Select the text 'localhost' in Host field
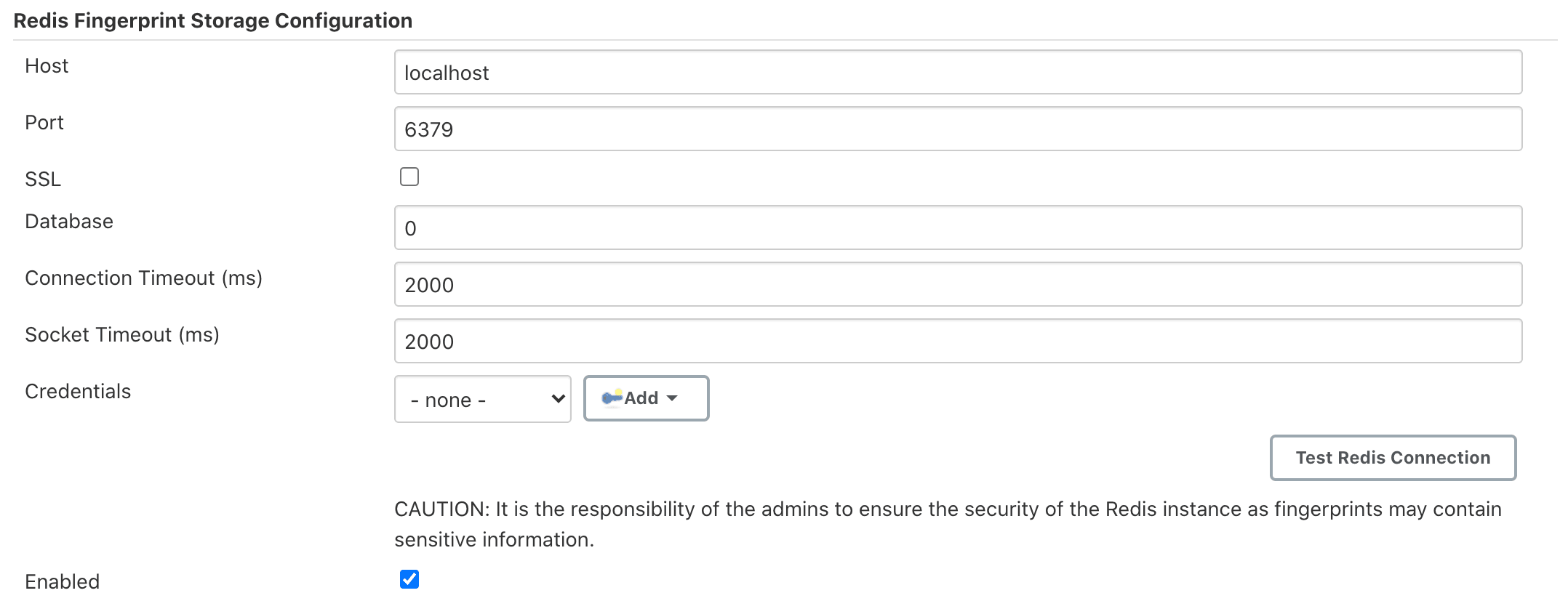Image resolution: width=1568 pixels, height=609 pixels. (x=447, y=72)
